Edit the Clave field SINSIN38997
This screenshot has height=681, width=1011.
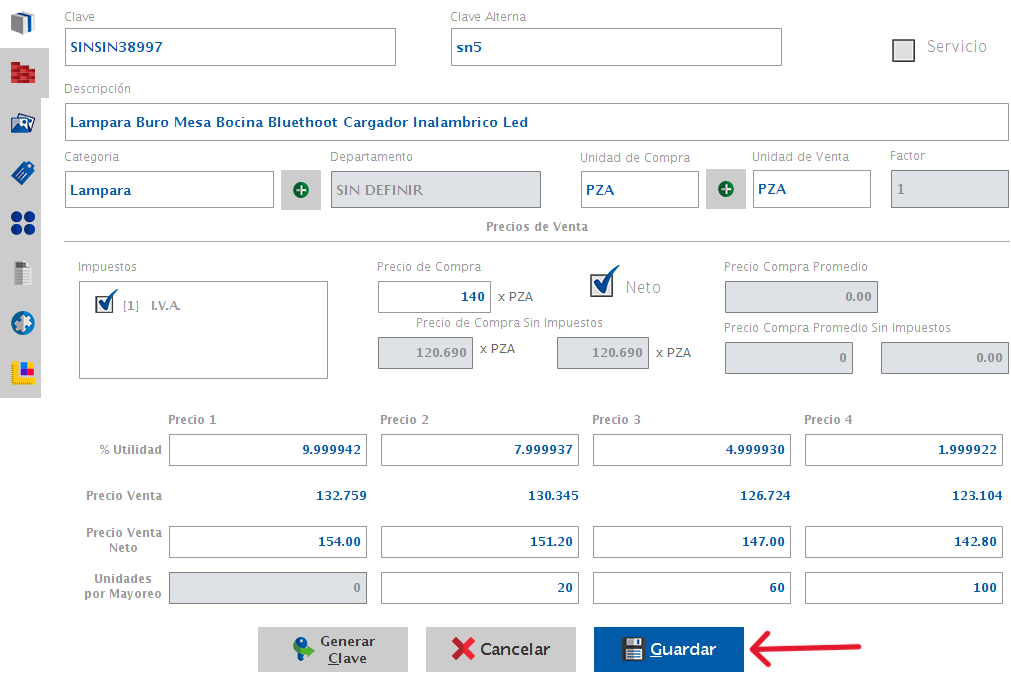click(x=230, y=47)
